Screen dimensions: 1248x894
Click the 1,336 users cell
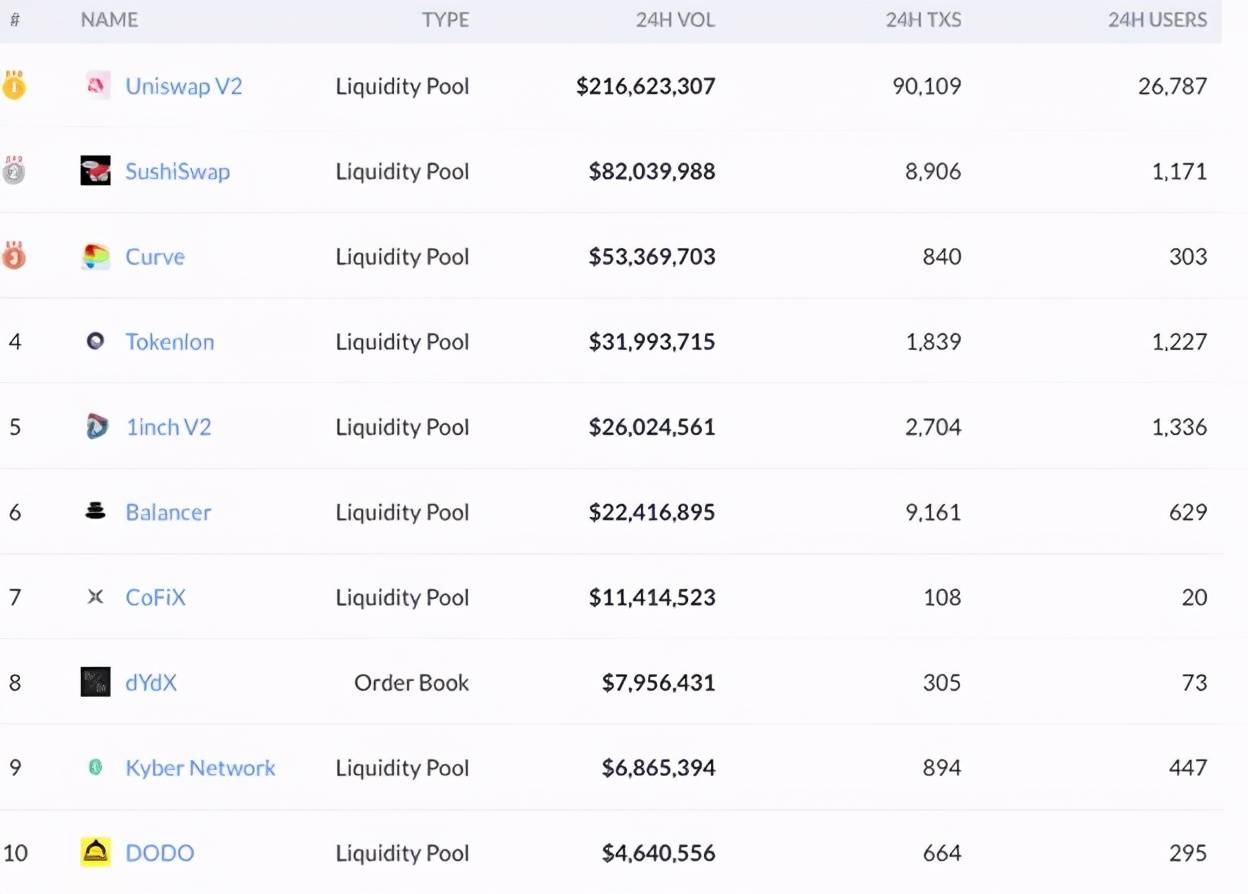(1180, 427)
